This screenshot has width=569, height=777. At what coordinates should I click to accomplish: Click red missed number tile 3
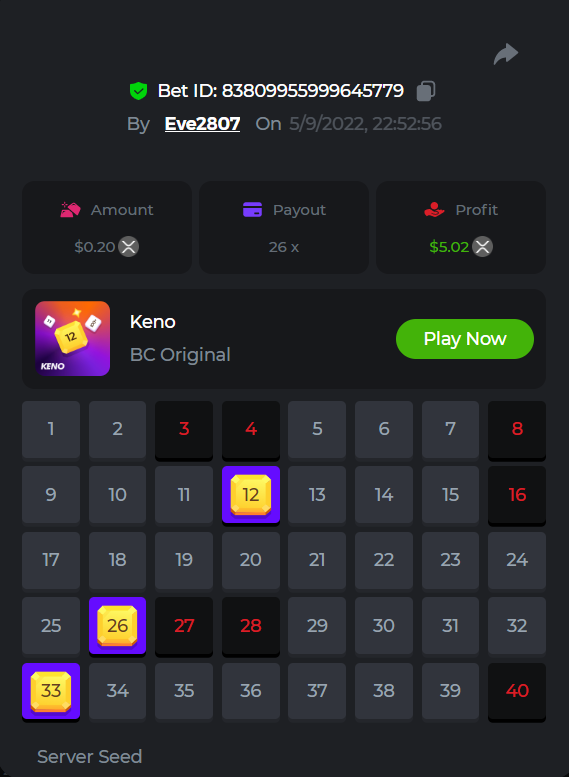pyautogui.click(x=184, y=430)
